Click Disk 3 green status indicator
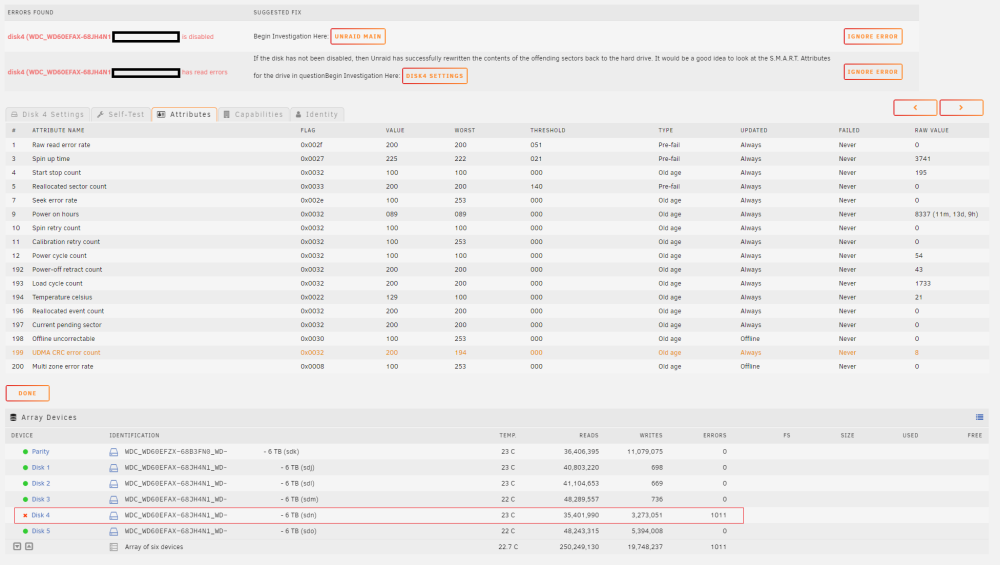 point(26,499)
